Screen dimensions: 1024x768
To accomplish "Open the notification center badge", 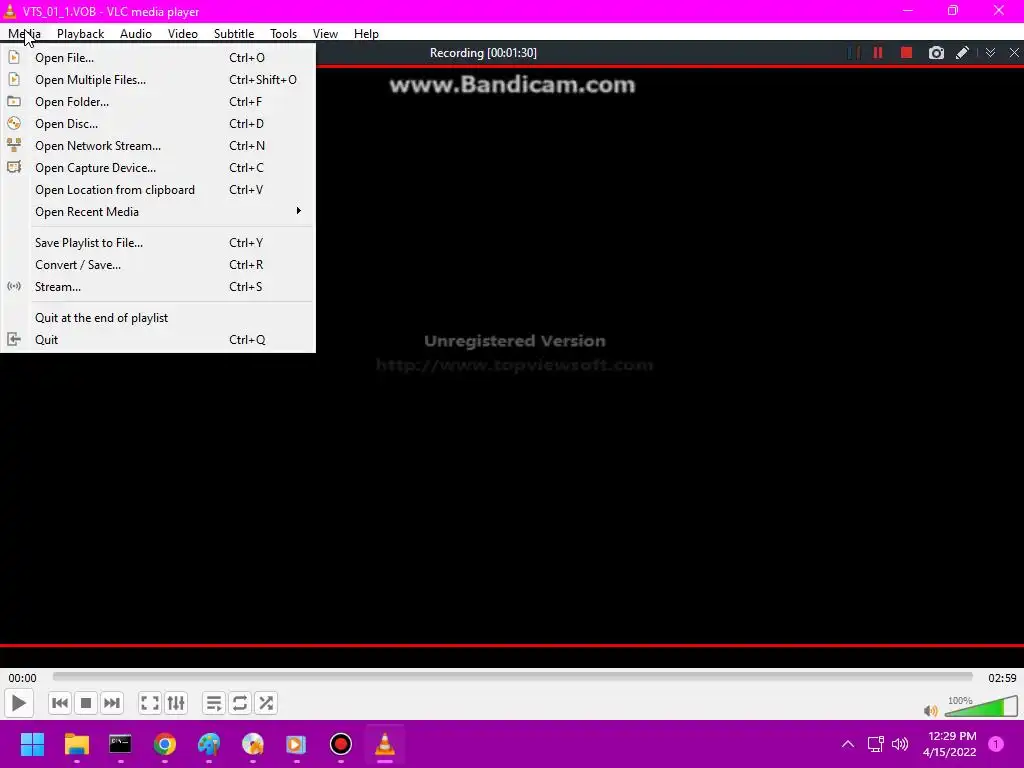I will [x=996, y=744].
